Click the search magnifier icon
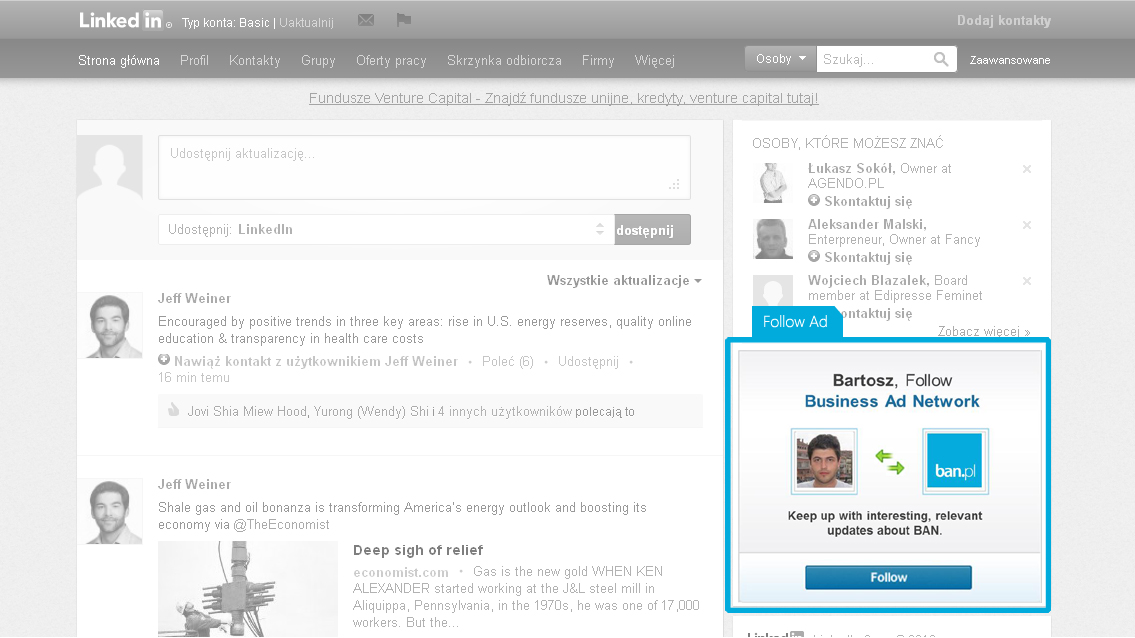Screen dimensions: 1135x638 point(940,59)
